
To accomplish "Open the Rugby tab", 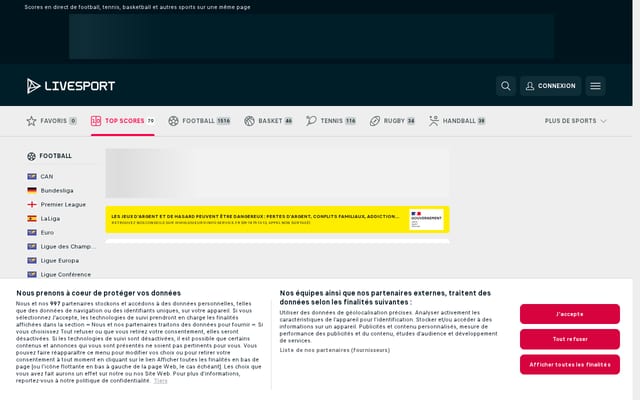I will click(x=392, y=121).
